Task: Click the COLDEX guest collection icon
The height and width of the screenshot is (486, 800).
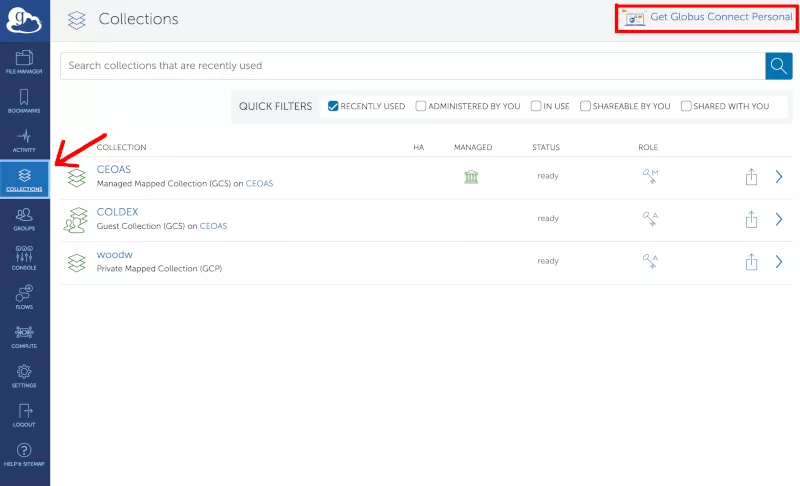Action: [x=76, y=220]
